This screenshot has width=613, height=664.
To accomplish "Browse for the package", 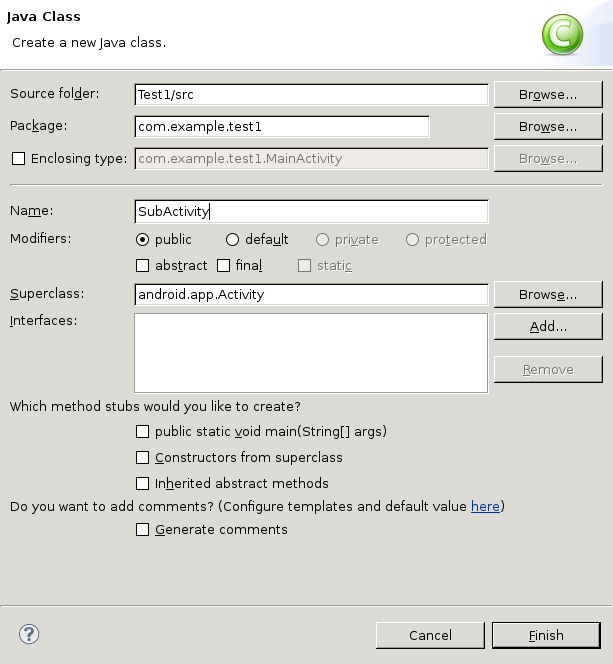I will (x=547, y=127).
